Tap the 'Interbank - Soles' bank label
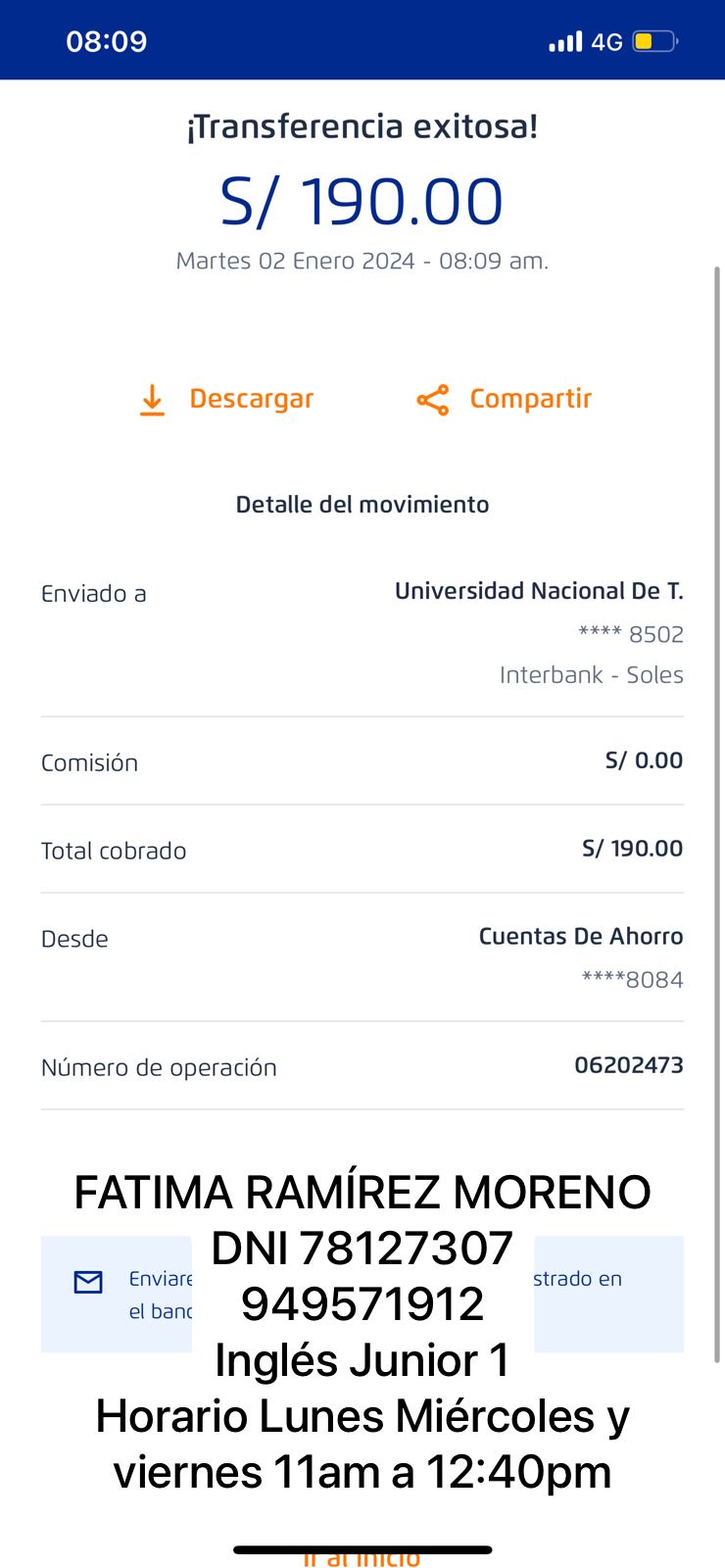 (591, 675)
